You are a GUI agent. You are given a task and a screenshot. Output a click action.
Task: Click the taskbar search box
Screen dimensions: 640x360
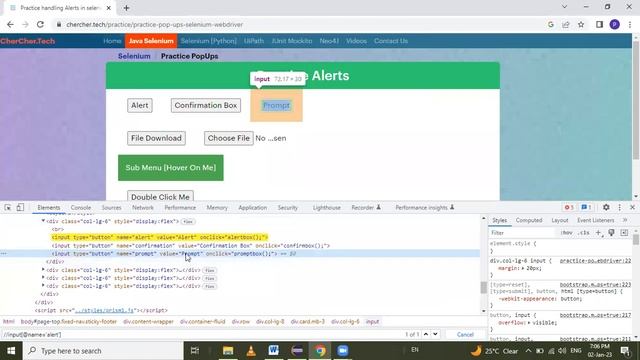pos(103,351)
